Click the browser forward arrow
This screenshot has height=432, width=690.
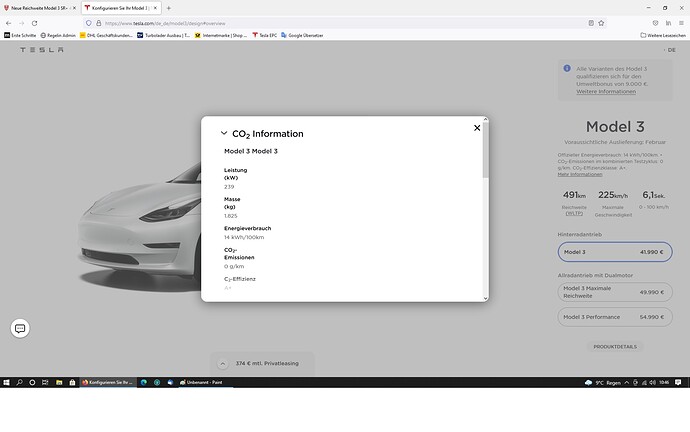22,23
